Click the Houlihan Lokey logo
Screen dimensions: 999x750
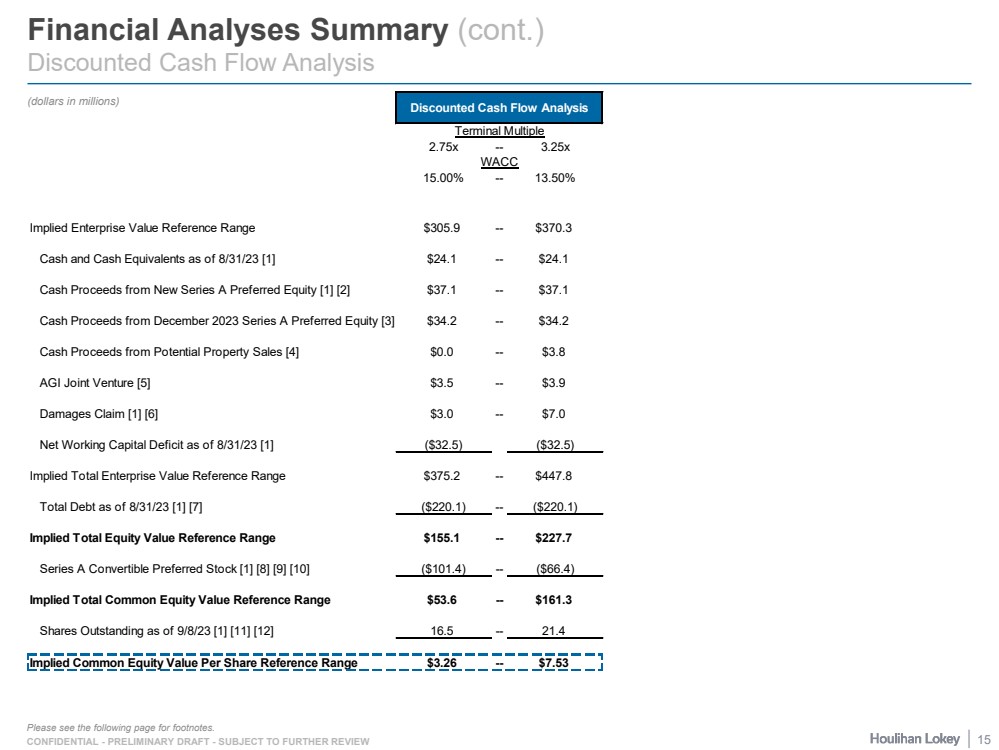click(914, 738)
